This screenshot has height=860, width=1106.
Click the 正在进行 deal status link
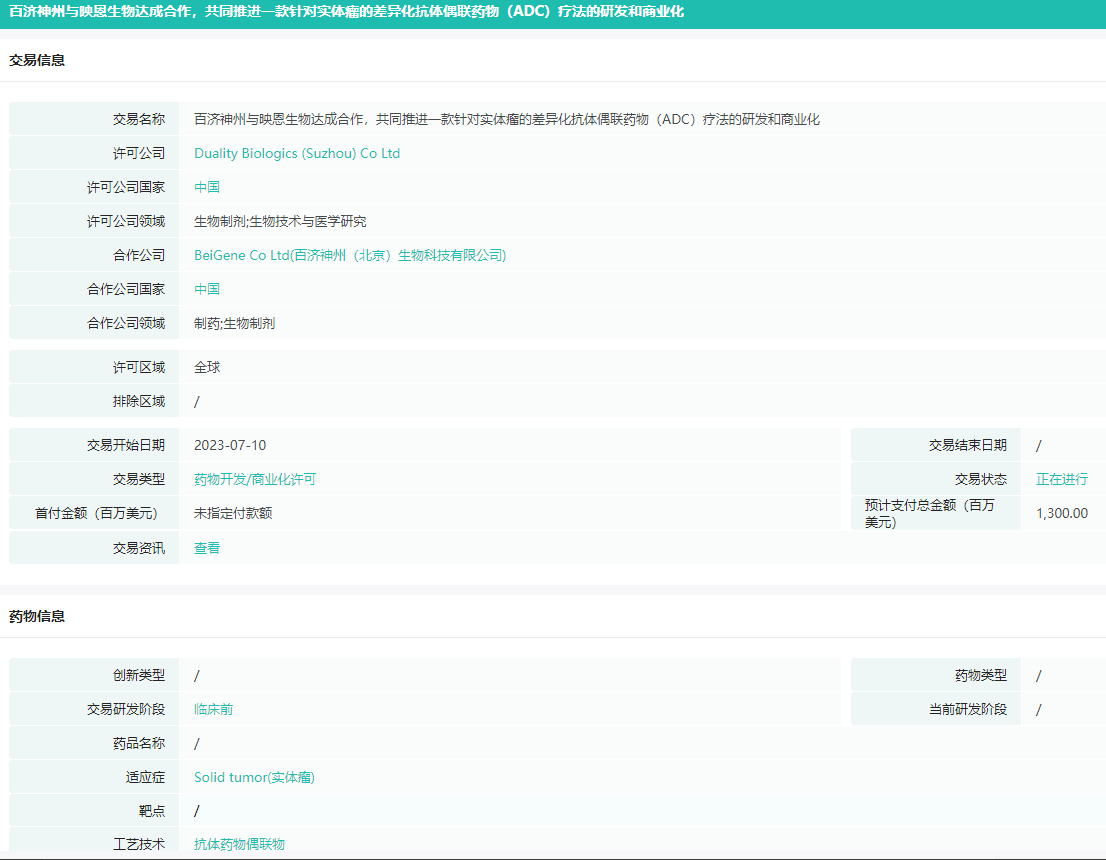[1061, 479]
